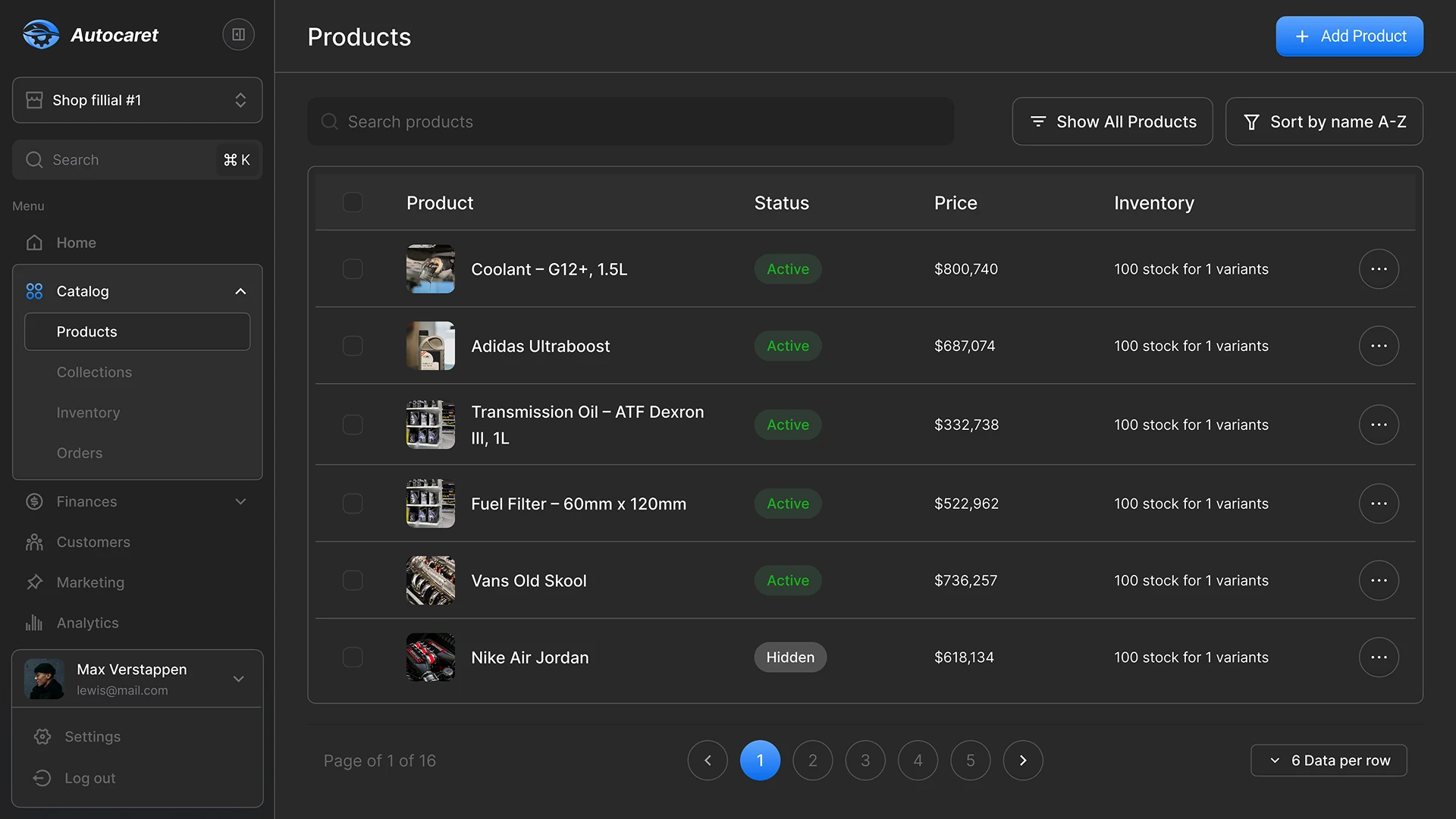Screen dimensions: 1456x819
Task: Open the actions menu for Nike Air Jordan
Action: [x=1379, y=657]
